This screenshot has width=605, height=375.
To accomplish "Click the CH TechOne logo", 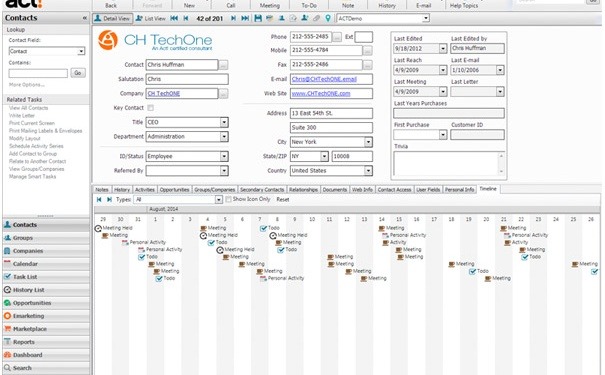I will (155, 41).
